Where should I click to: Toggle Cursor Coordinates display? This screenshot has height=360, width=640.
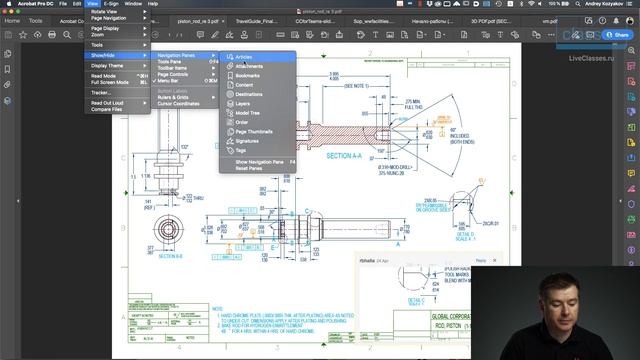pyautogui.click(x=185, y=104)
